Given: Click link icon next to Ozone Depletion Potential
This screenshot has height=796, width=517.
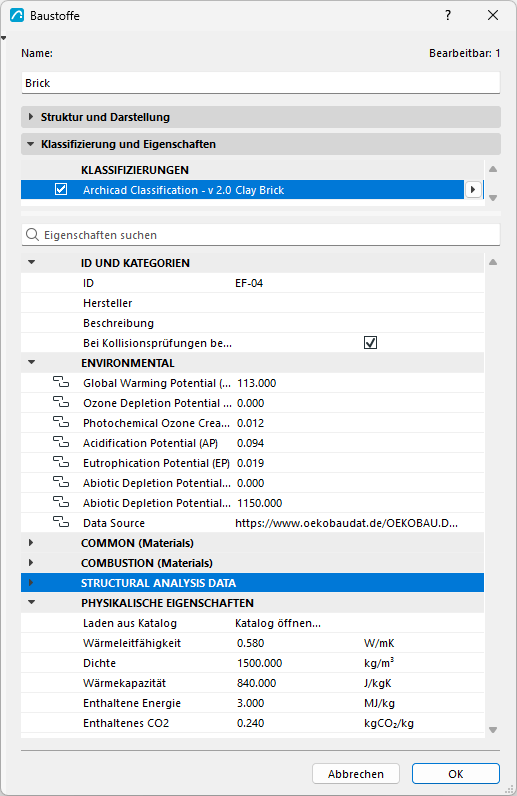Looking at the screenshot, I should (x=61, y=403).
